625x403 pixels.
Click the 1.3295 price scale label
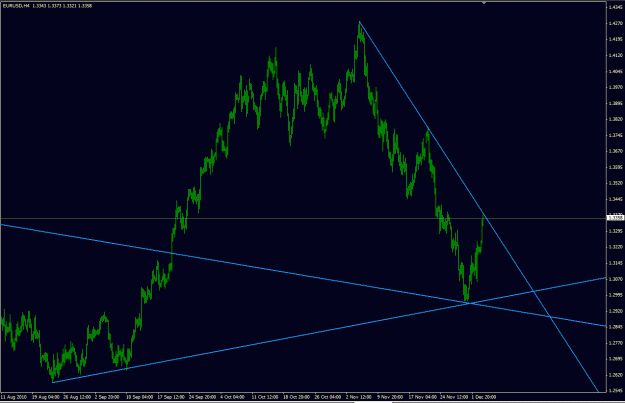616,231
